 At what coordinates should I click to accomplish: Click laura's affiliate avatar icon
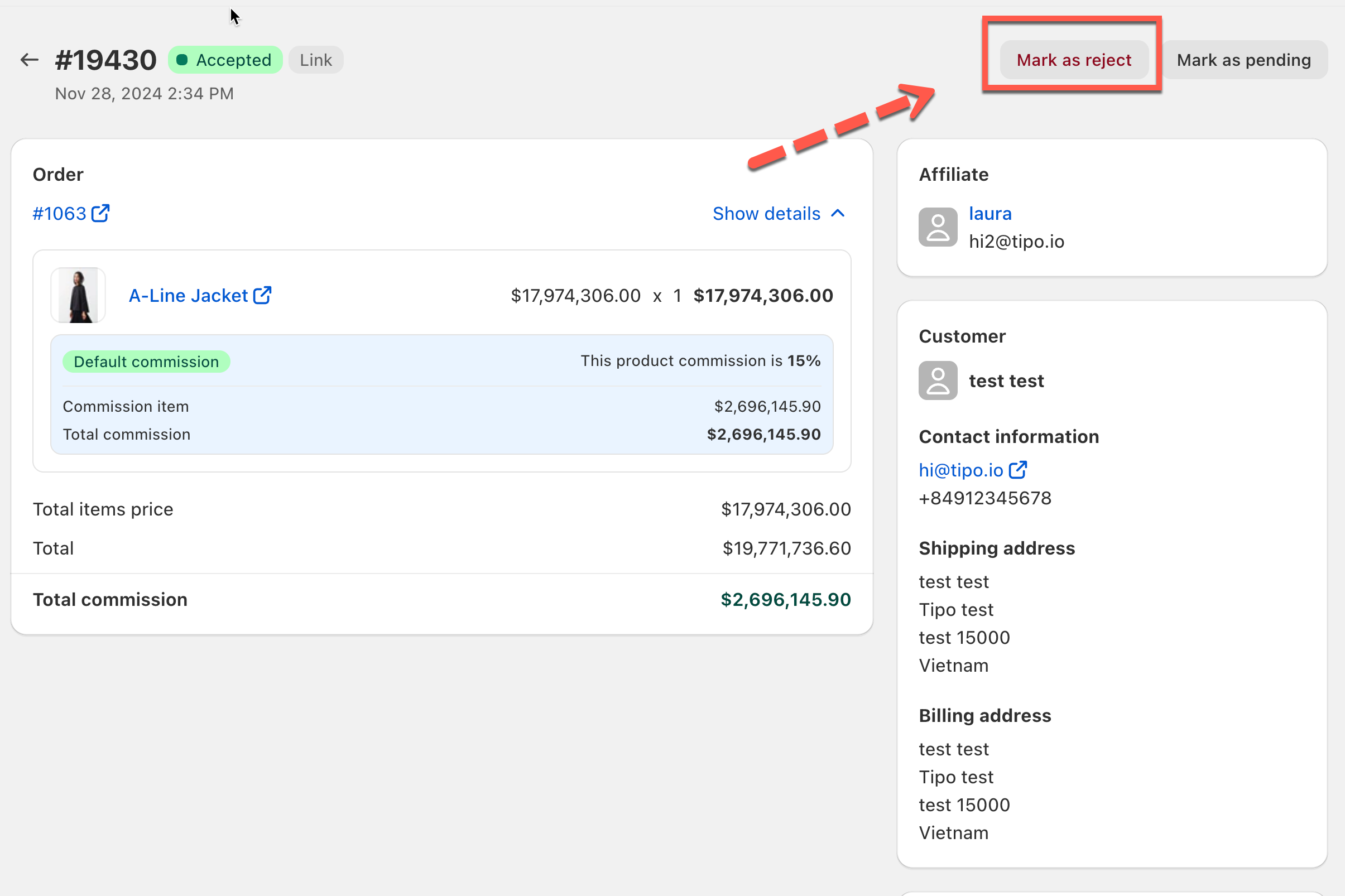(x=938, y=227)
